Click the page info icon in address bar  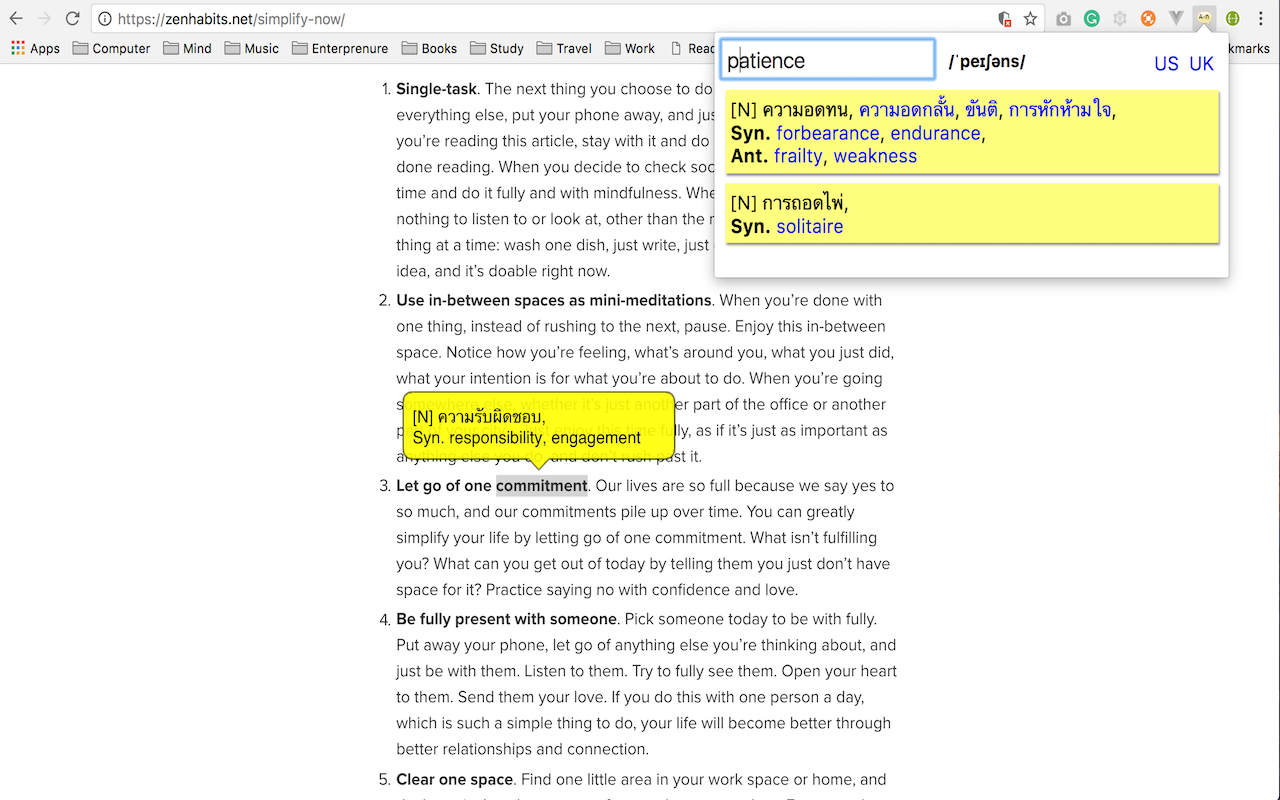105,17
